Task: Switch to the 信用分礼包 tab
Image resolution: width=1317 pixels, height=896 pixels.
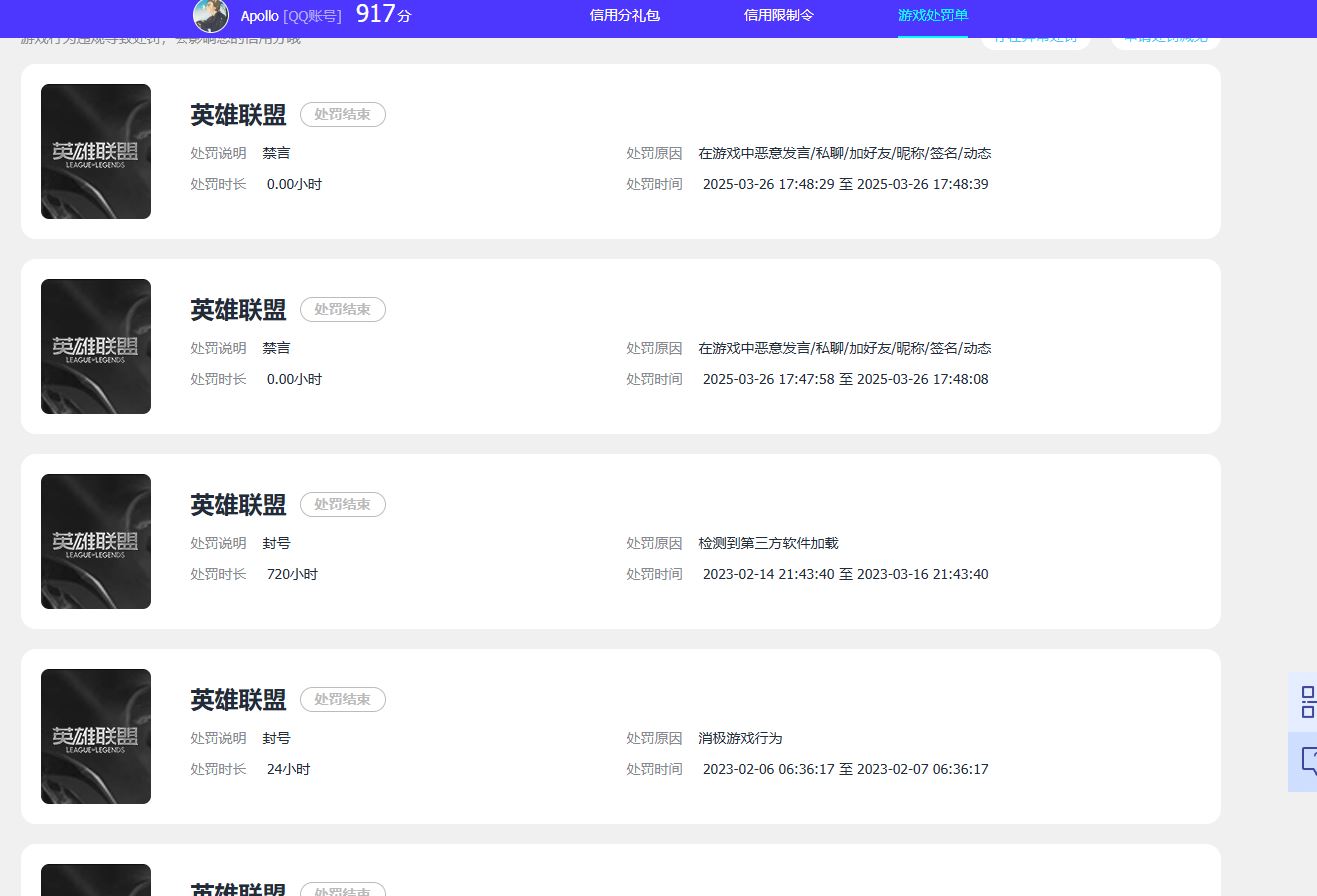Action: point(624,17)
